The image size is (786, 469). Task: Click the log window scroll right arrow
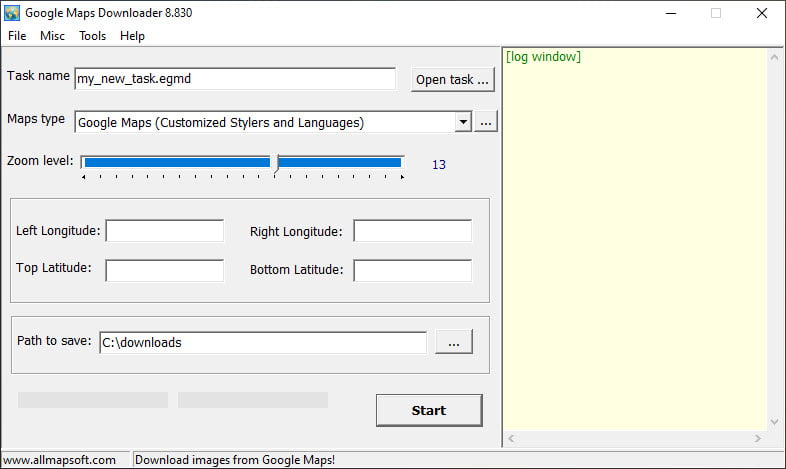[757, 438]
